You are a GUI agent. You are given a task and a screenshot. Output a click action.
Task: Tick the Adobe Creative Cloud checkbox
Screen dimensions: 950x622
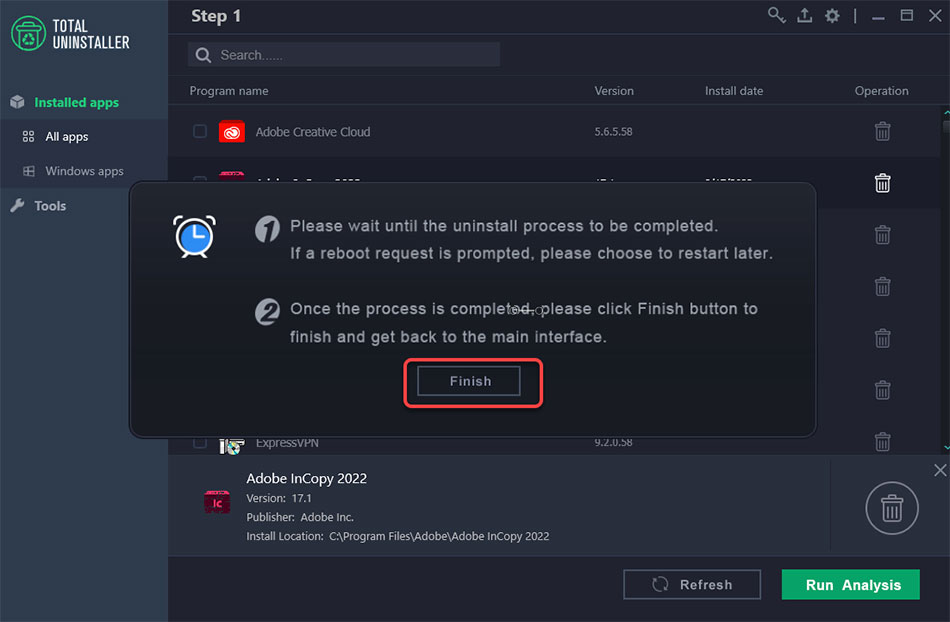200,131
